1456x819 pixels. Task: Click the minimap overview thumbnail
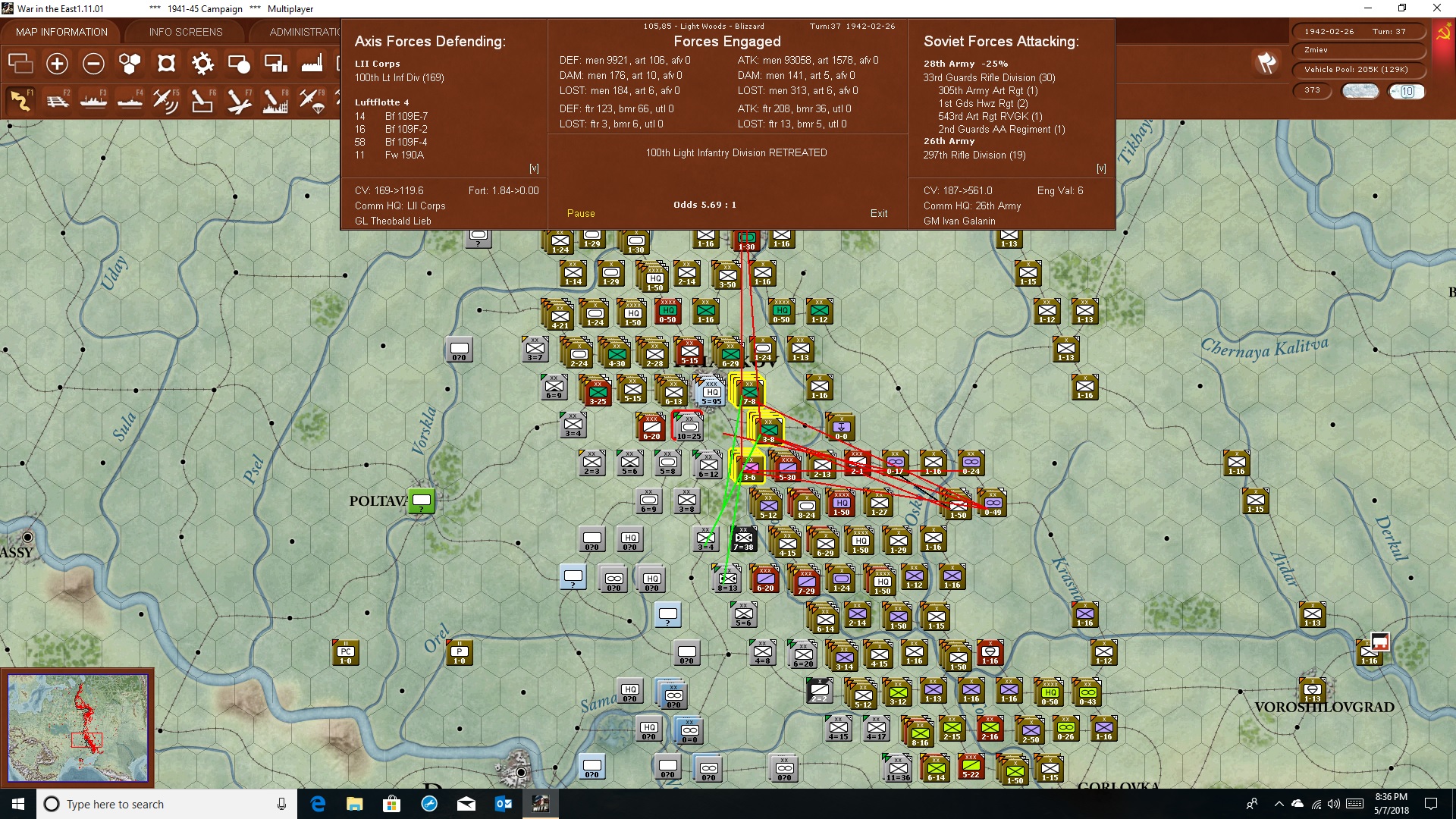(x=78, y=728)
